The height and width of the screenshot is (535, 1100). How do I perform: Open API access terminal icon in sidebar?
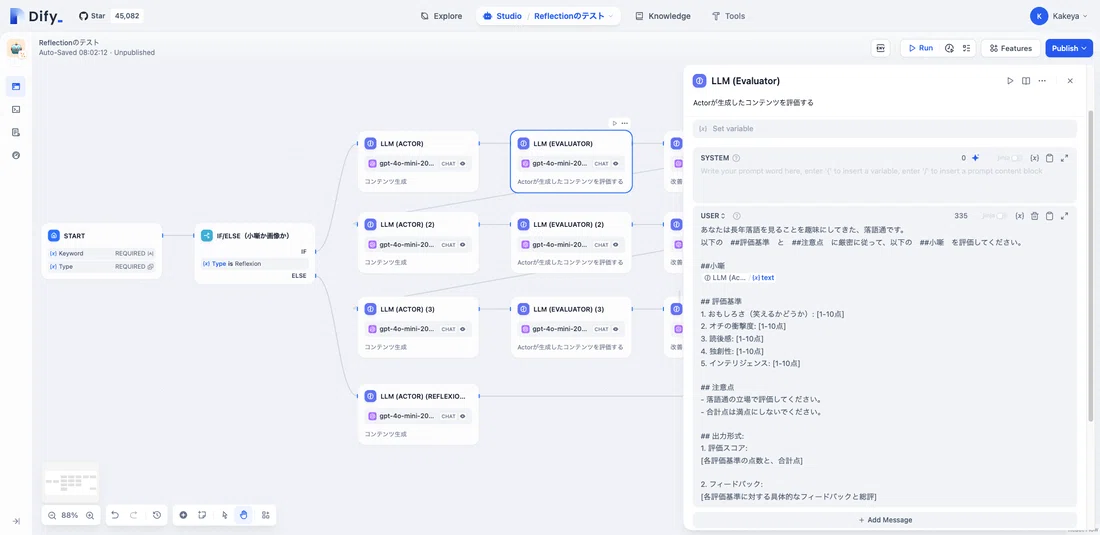tap(16, 109)
